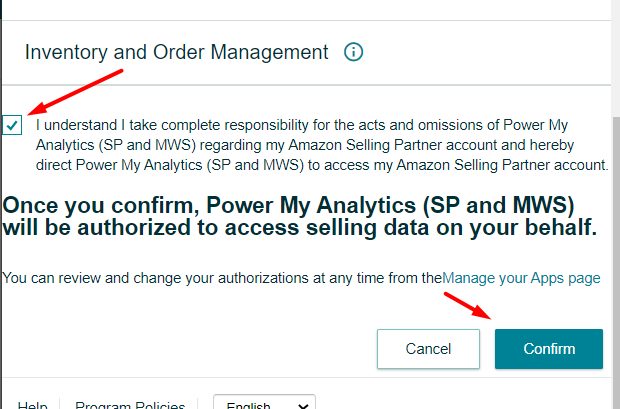Image resolution: width=620 pixels, height=409 pixels.
Task: Click the scrollbar track above the thumb
Action: tap(615, 58)
